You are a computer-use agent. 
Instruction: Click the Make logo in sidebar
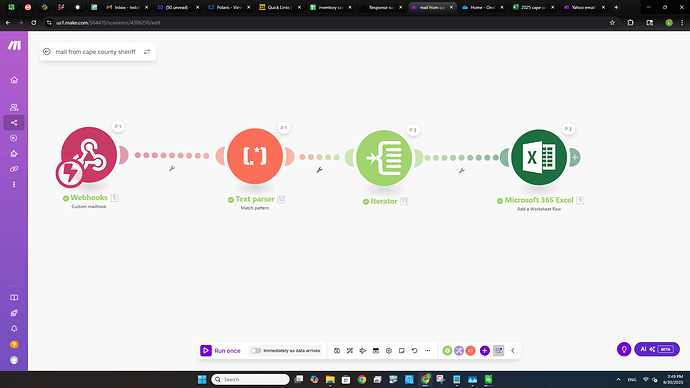pos(14,45)
